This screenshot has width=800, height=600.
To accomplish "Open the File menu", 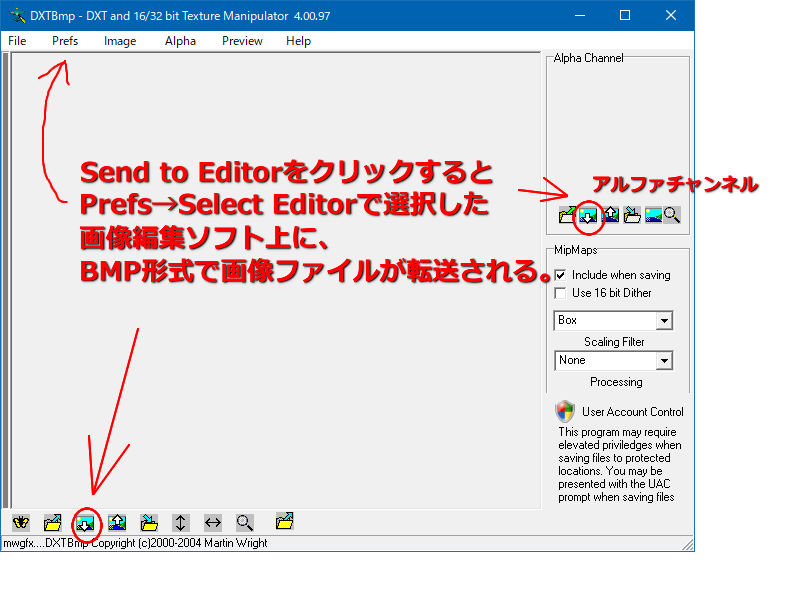I will tap(17, 41).
